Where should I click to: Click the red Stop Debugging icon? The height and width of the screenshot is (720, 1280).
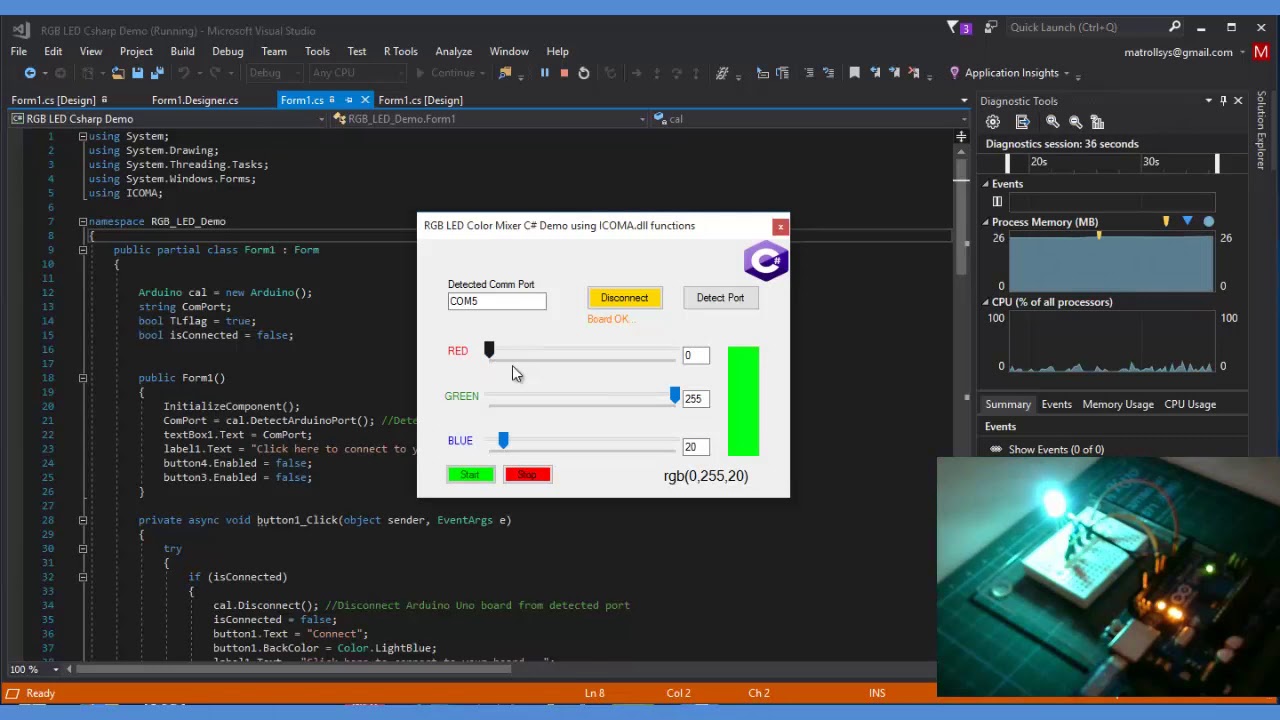[x=564, y=73]
